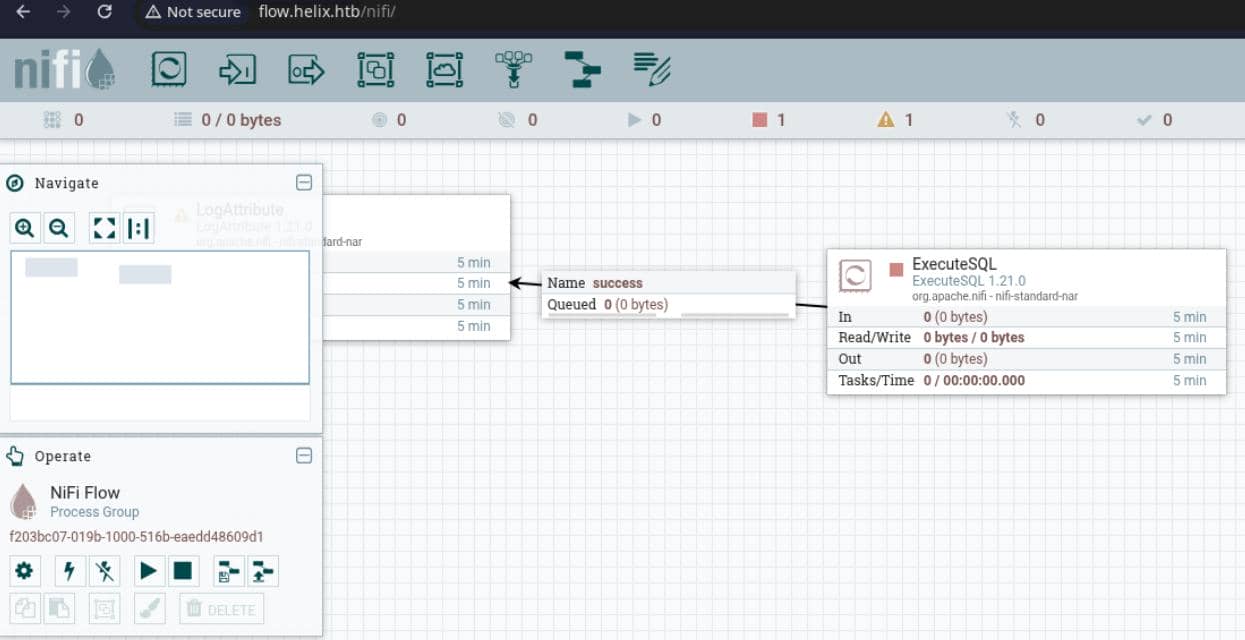Click the queued 0 / 0 bytes indicator
The width and height of the screenshot is (1245, 640).
(x=228, y=120)
